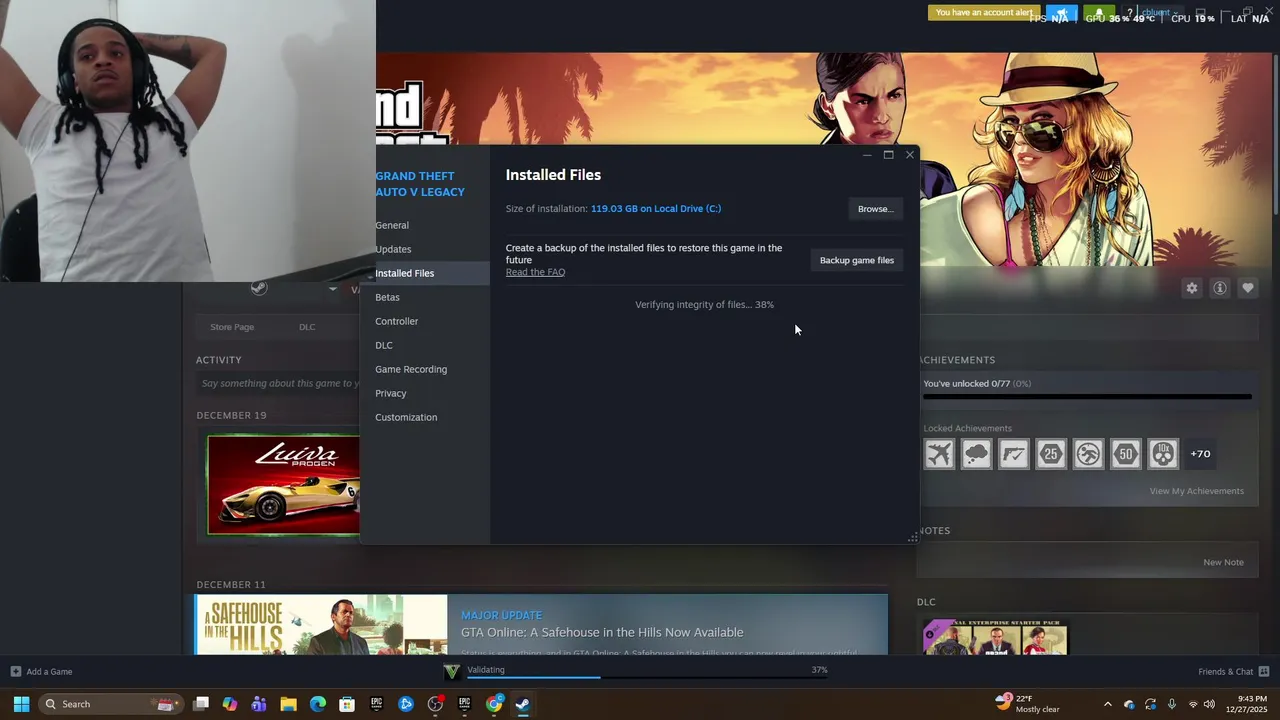Click the Steam taskbar icon
1280x720 pixels.
pos(523,704)
